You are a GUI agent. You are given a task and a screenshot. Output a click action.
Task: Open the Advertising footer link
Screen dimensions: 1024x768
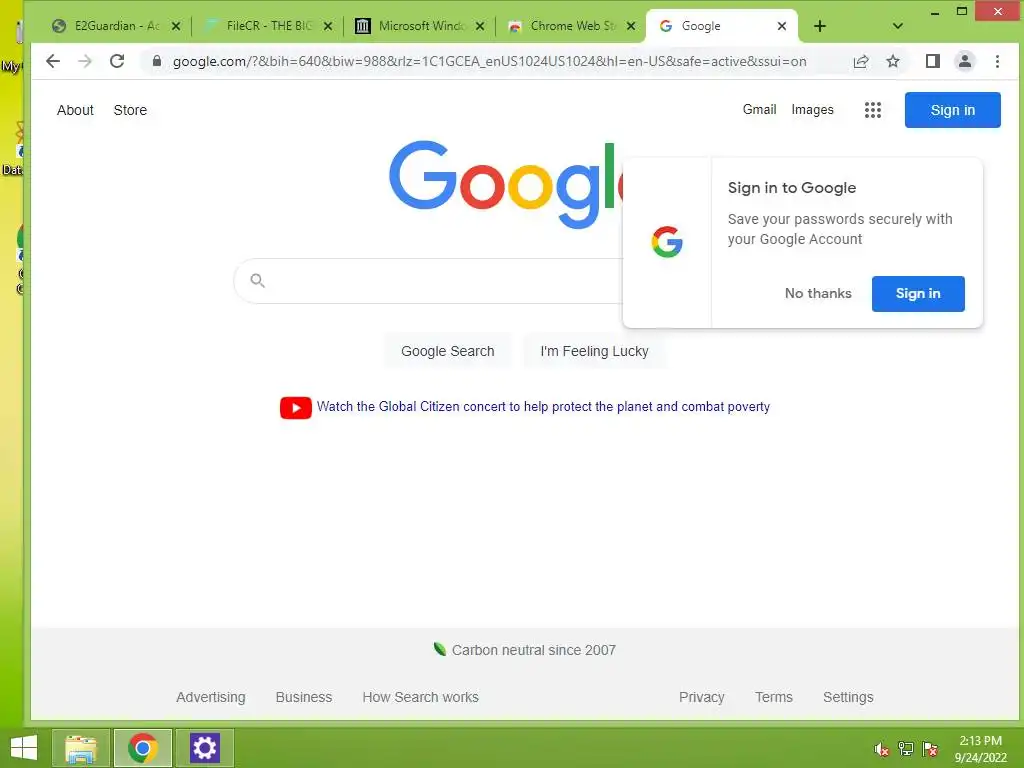click(210, 697)
